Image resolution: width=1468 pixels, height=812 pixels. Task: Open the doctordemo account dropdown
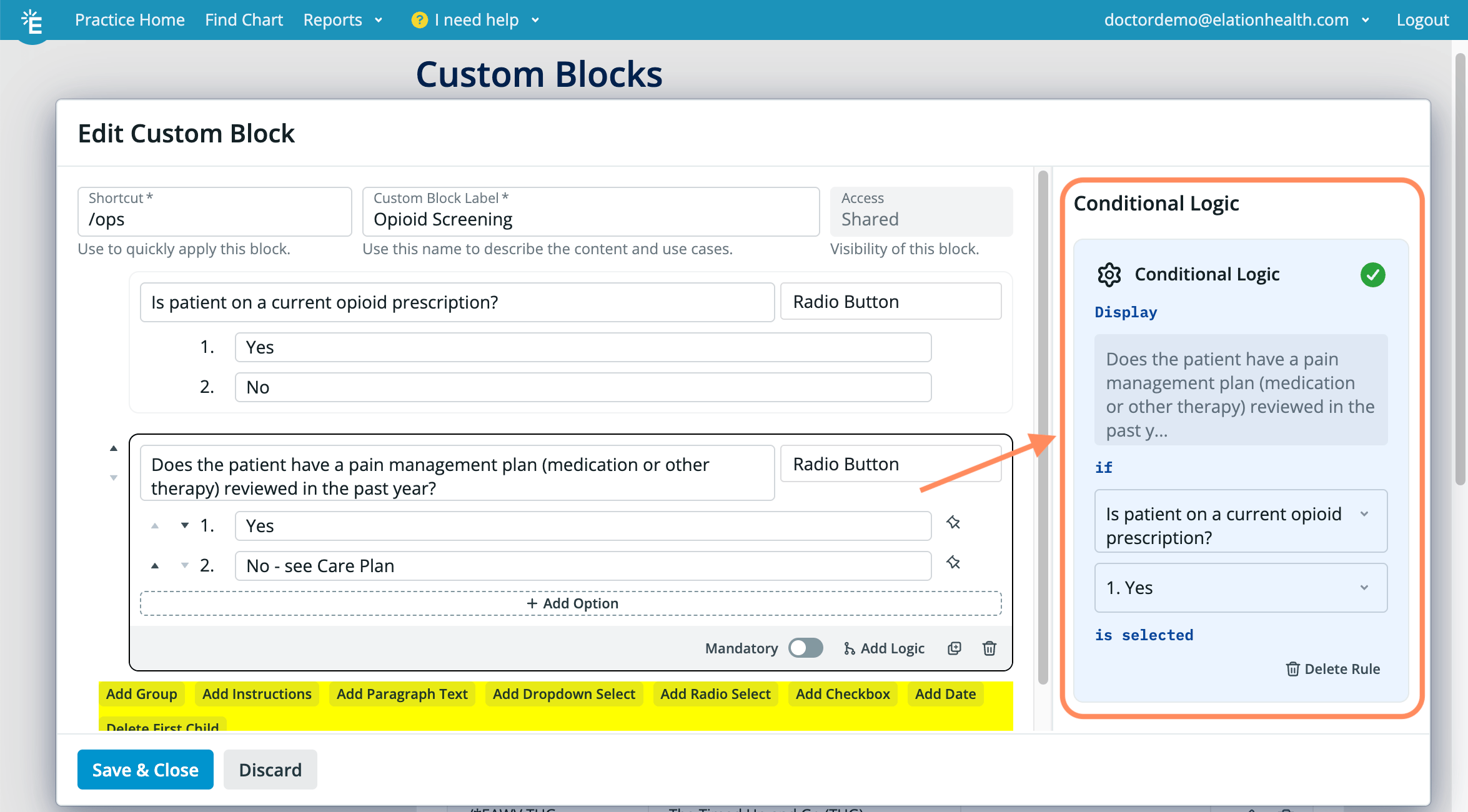(x=1236, y=20)
